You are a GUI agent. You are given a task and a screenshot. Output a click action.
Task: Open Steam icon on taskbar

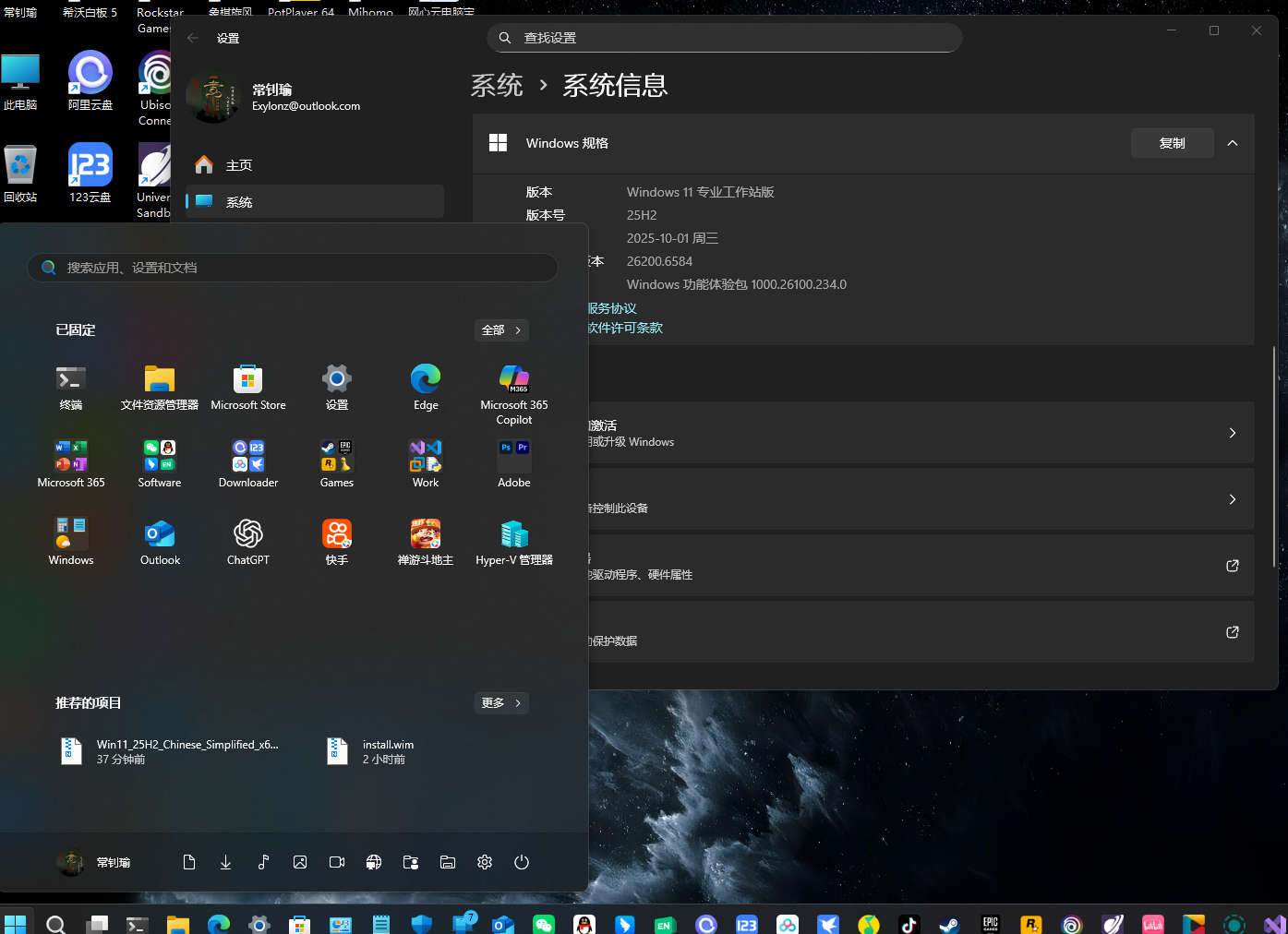pos(949,924)
